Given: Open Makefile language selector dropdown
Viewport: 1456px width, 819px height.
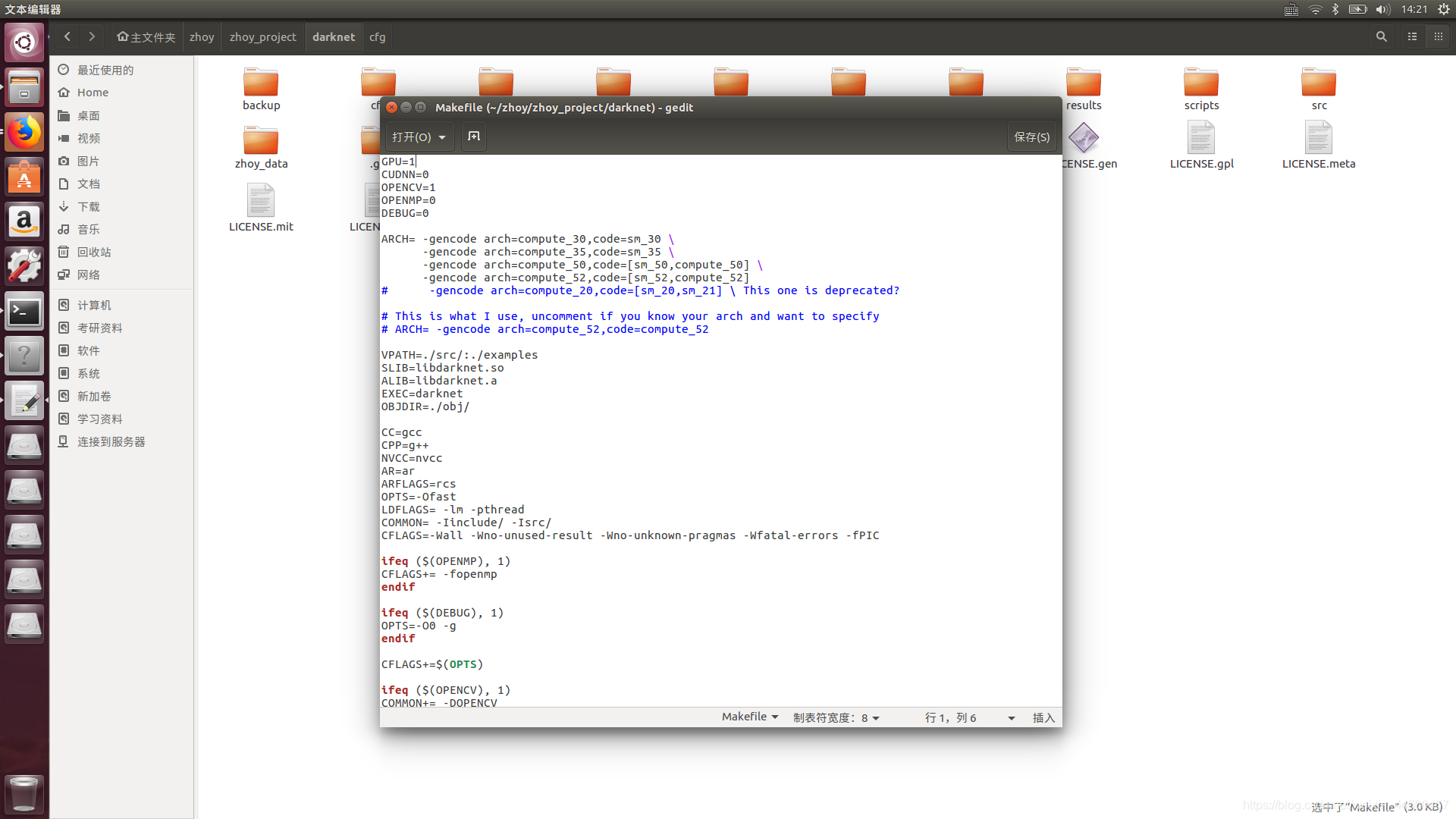Looking at the screenshot, I should click(x=749, y=717).
